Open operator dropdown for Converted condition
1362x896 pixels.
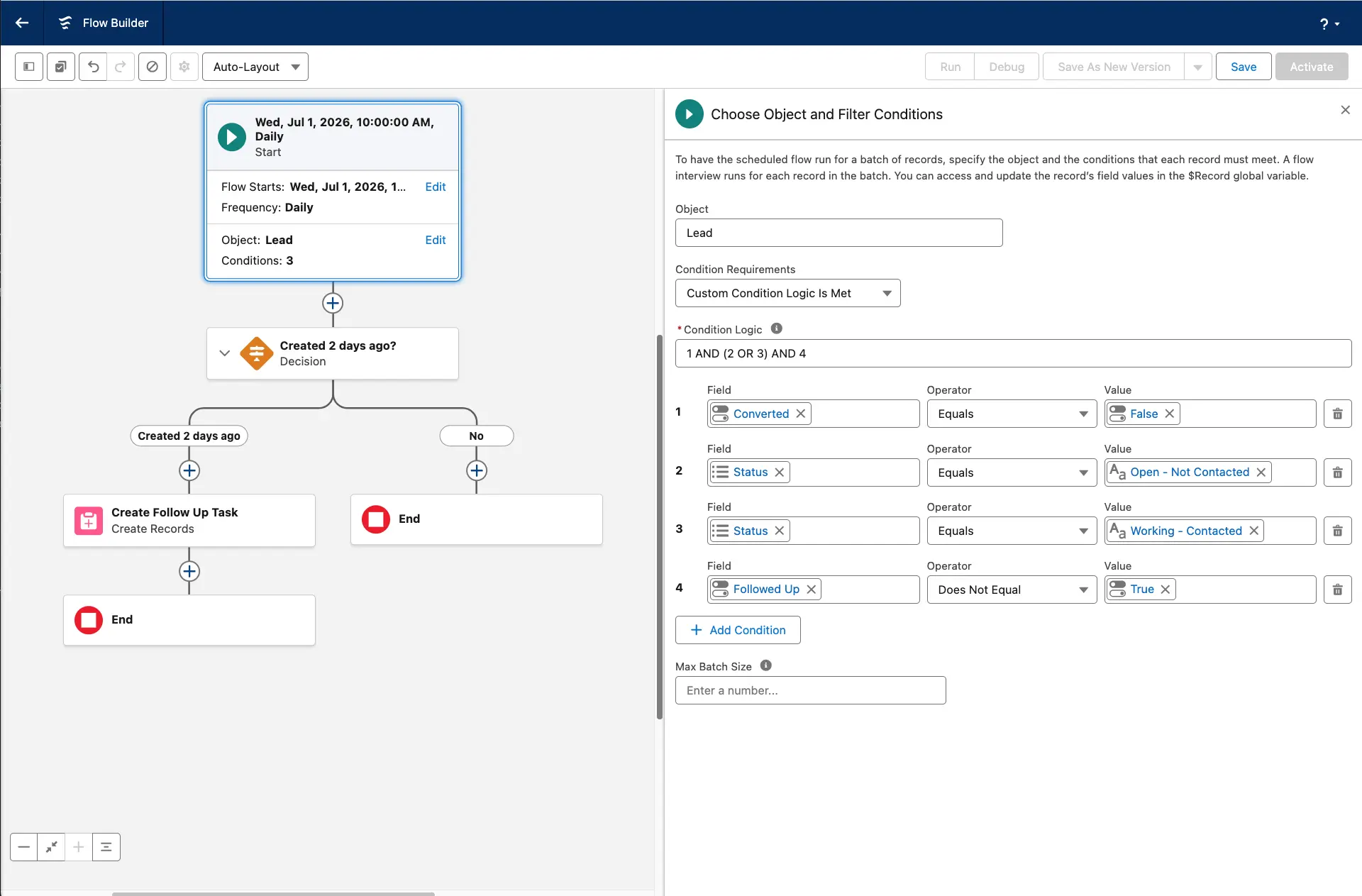[1012, 414]
